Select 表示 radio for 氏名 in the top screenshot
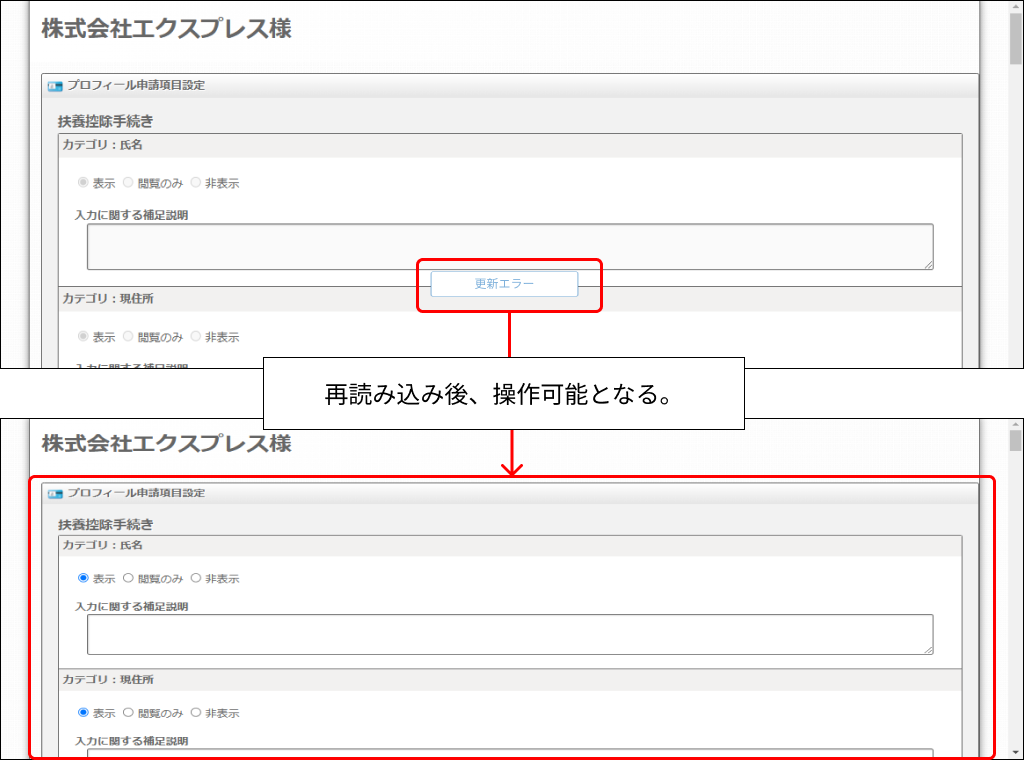The height and width of the screenshot is (760, 1024). click(x=83, y=183)
